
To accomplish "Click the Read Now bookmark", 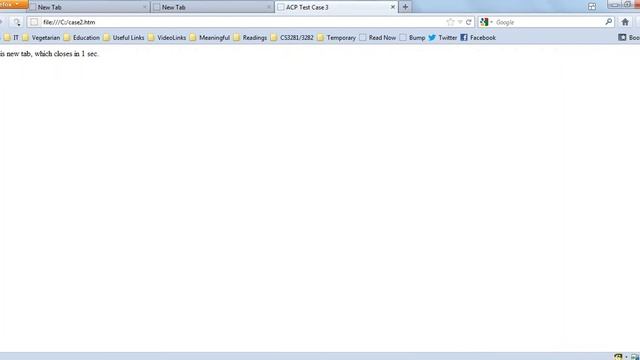I will tap(378, 38).
